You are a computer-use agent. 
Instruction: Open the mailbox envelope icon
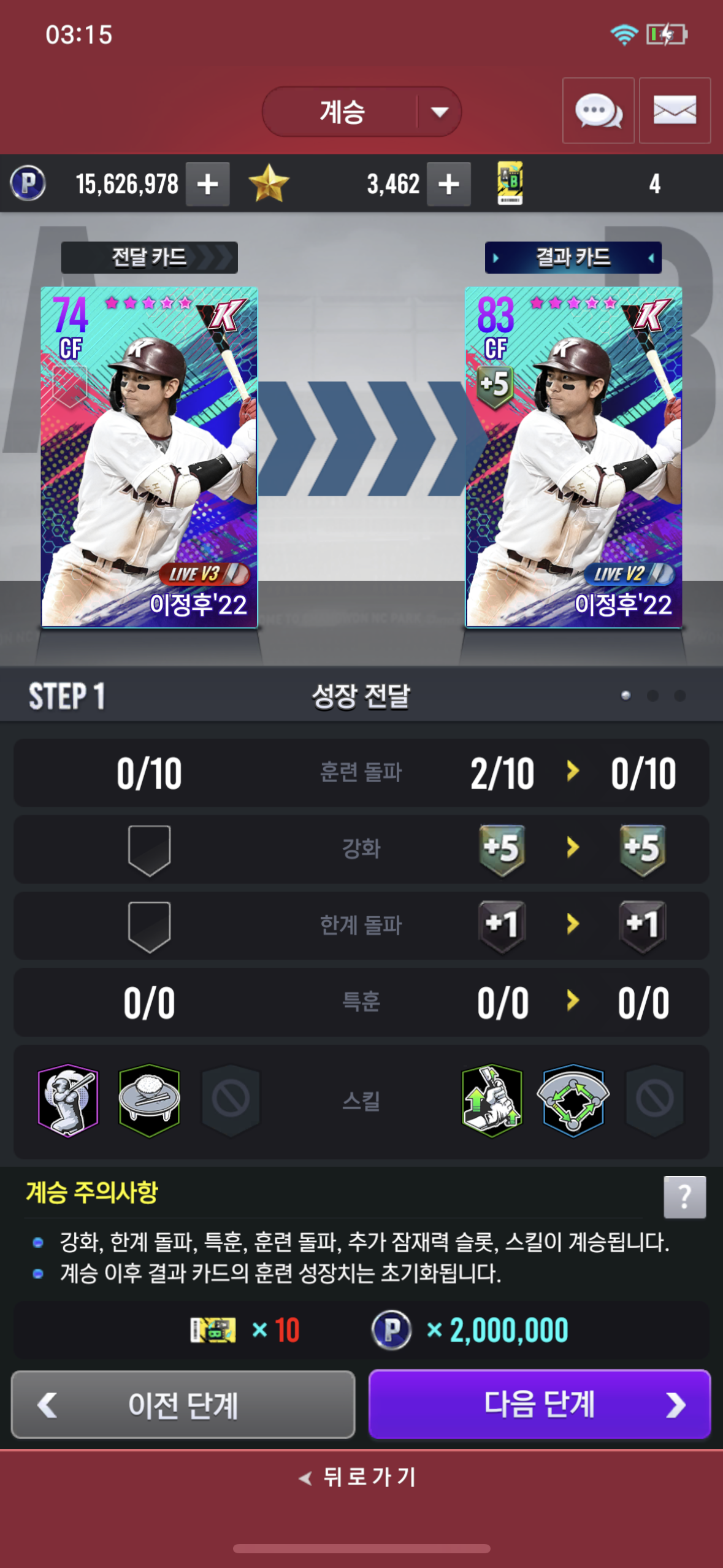pos(675,111)
